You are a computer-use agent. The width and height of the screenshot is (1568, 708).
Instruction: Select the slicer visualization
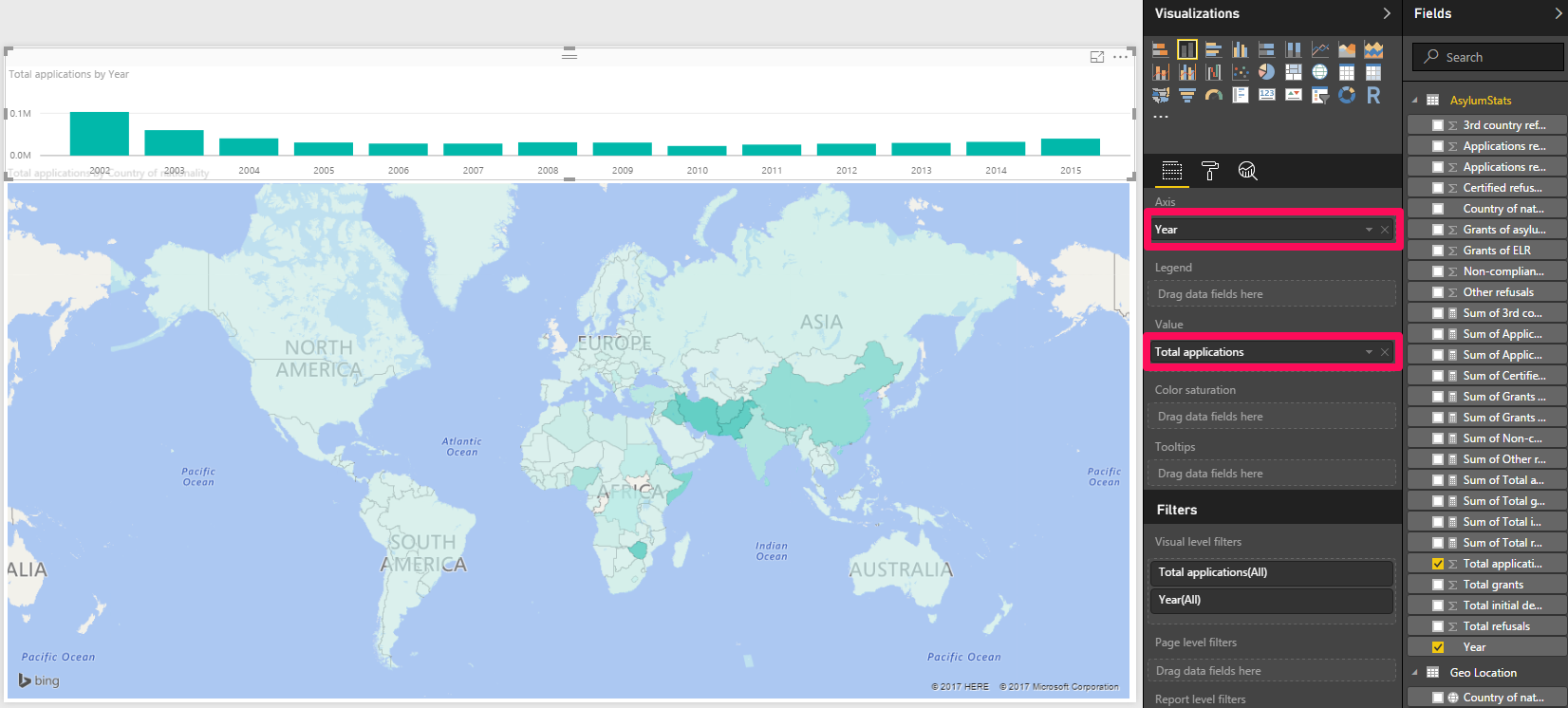coord(1320,95)
